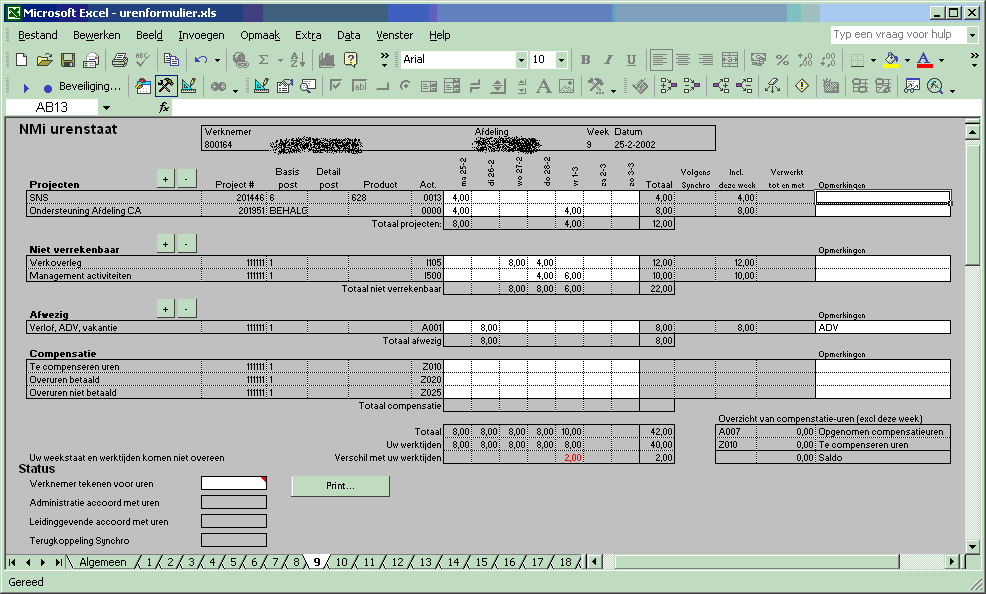Expand the Name Box dropdown

(x=106, y=107)
